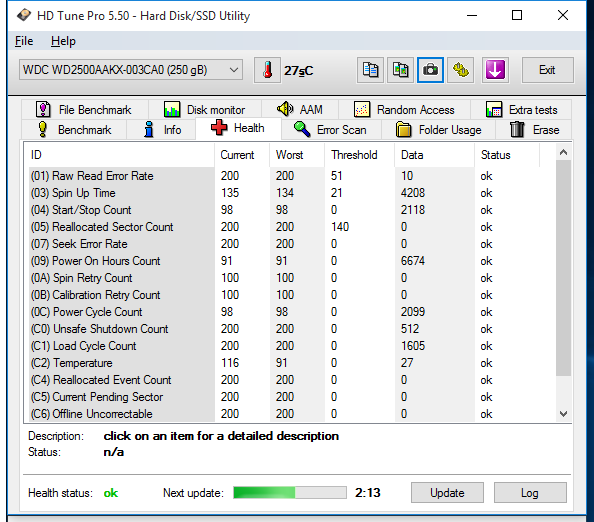Switch to the Benchmark tab
Viewport: 594px width, 522px height.
pos(74,130)
